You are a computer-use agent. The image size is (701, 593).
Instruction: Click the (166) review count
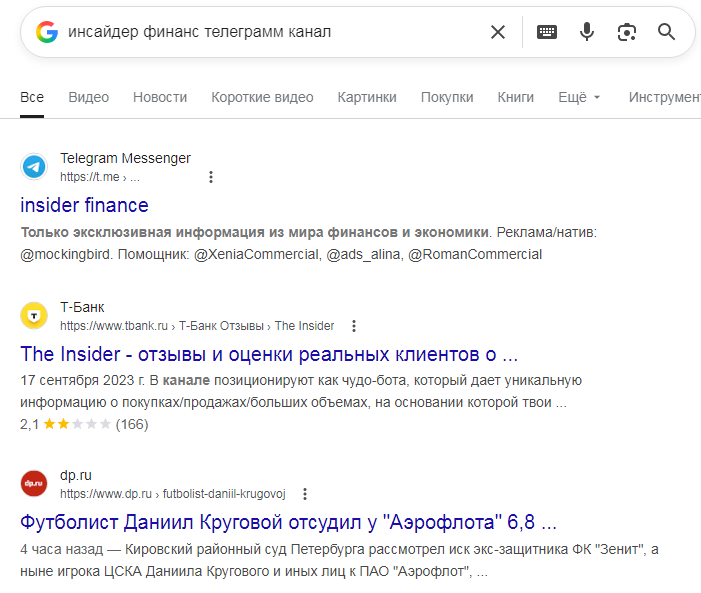point(132,424)
